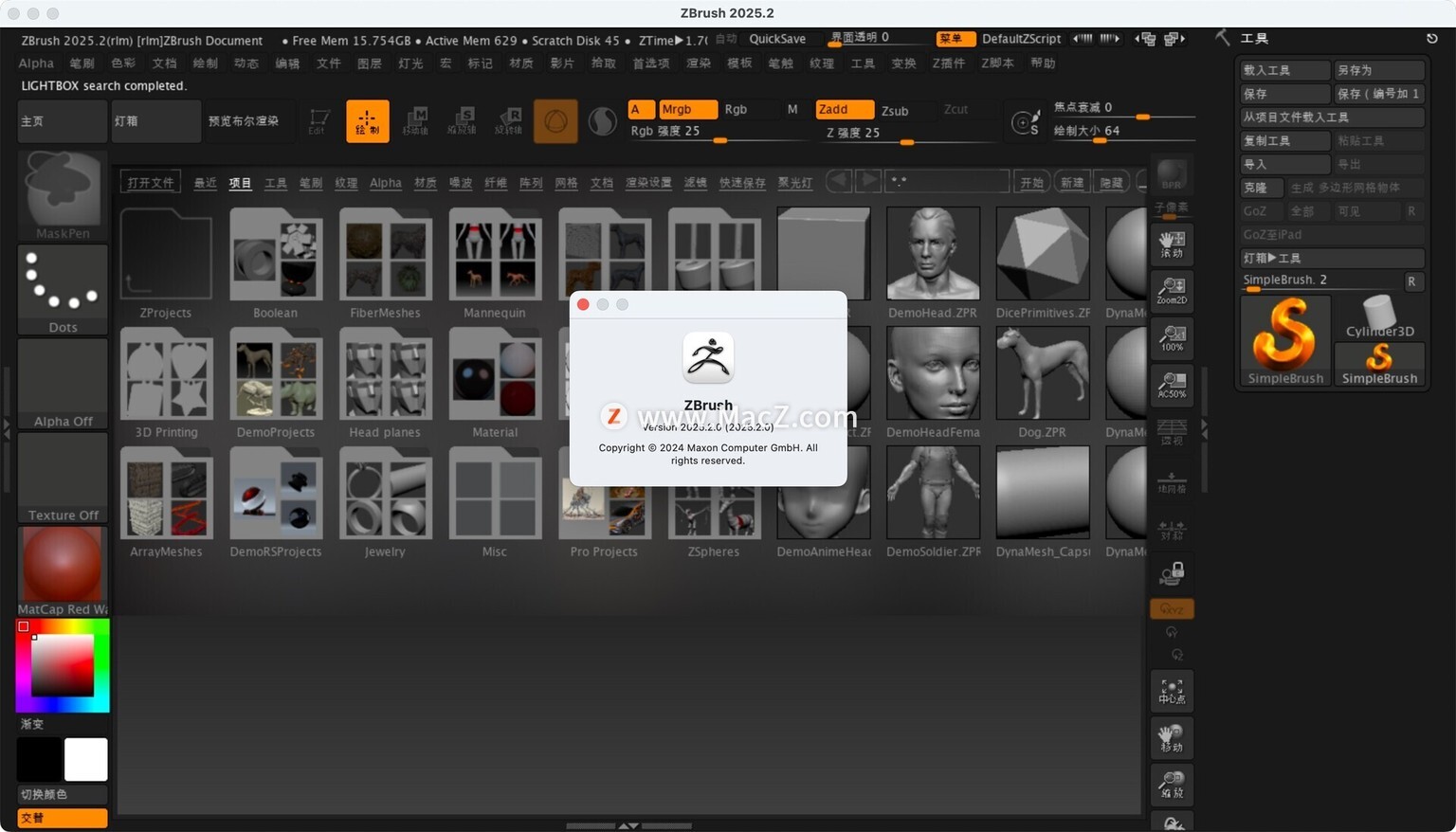Image resolution: width=1456 pixels, height=832 pixels.
Task: Pick a hue in the color picker square
Action: (x=63, y=665)
